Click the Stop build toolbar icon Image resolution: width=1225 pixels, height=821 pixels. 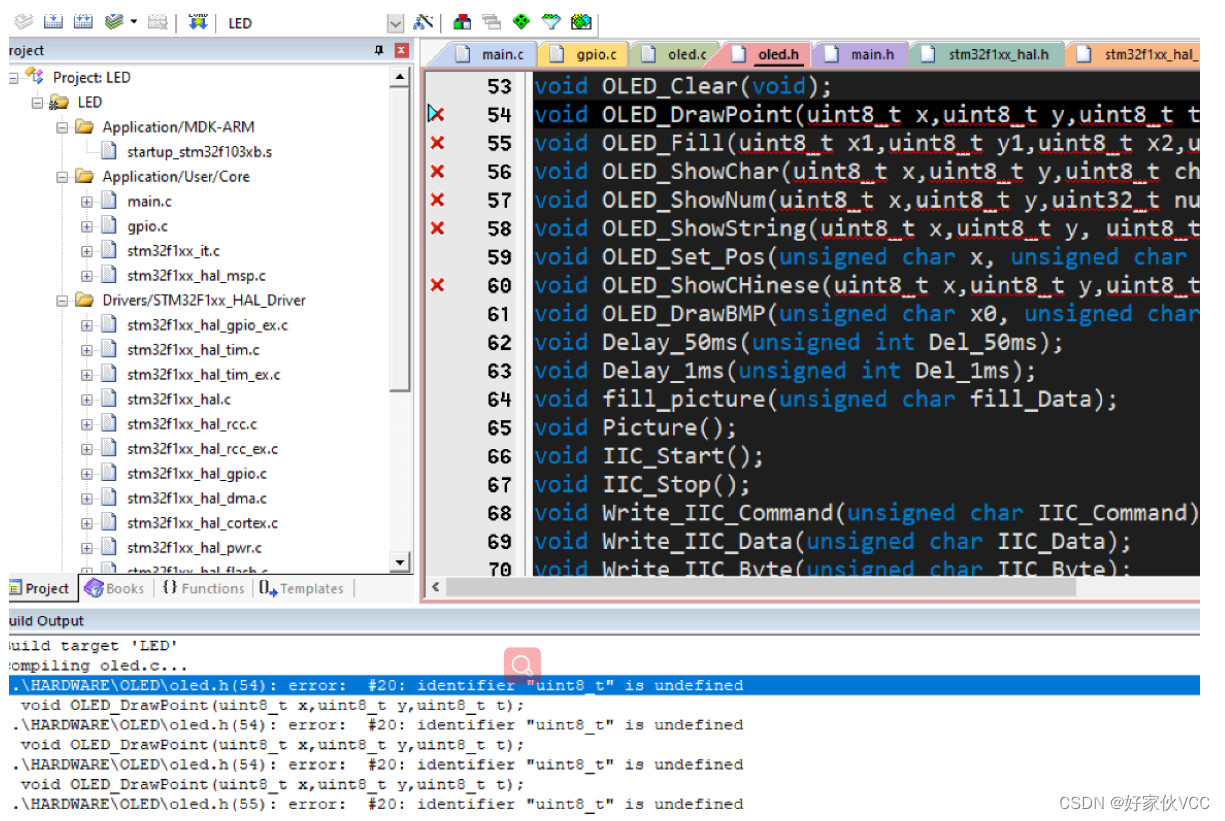click(157, 21)
